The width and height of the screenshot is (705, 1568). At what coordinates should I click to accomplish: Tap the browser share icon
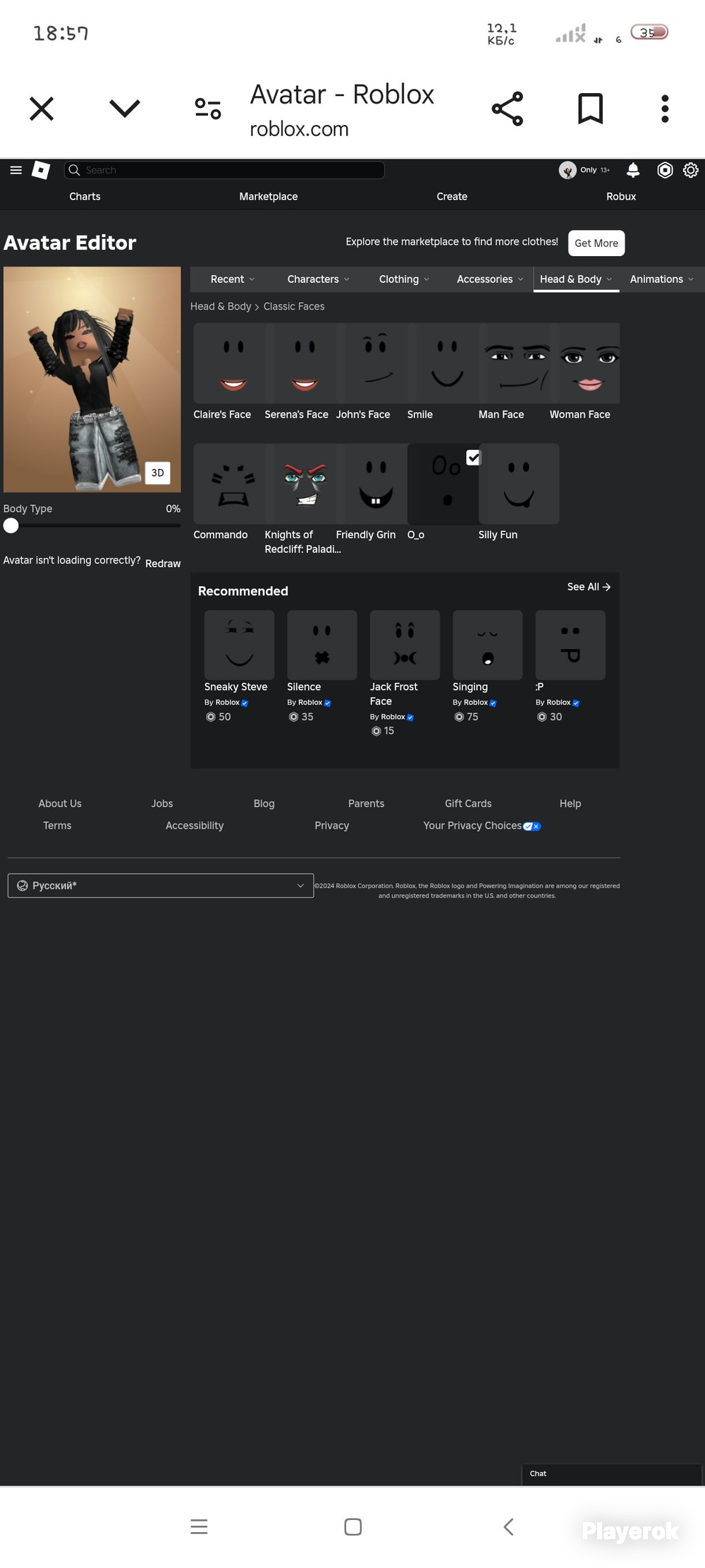pyautogui.click(x=508, y=109)
